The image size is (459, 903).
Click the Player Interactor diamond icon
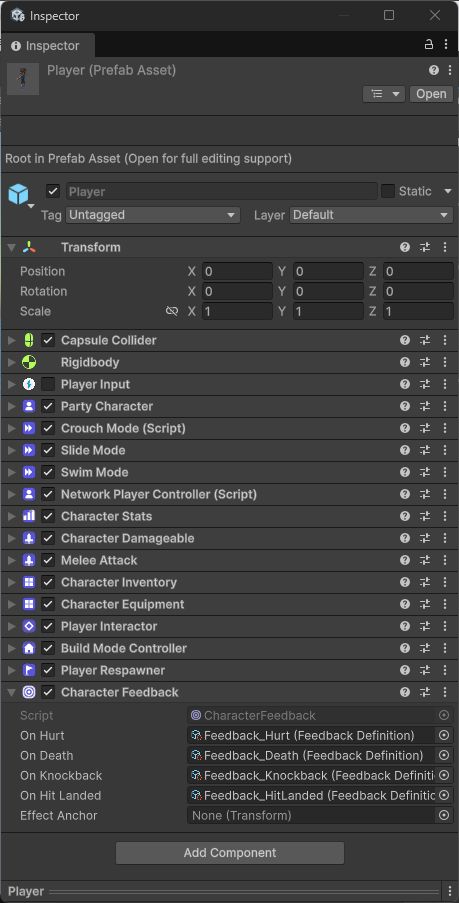29,626
